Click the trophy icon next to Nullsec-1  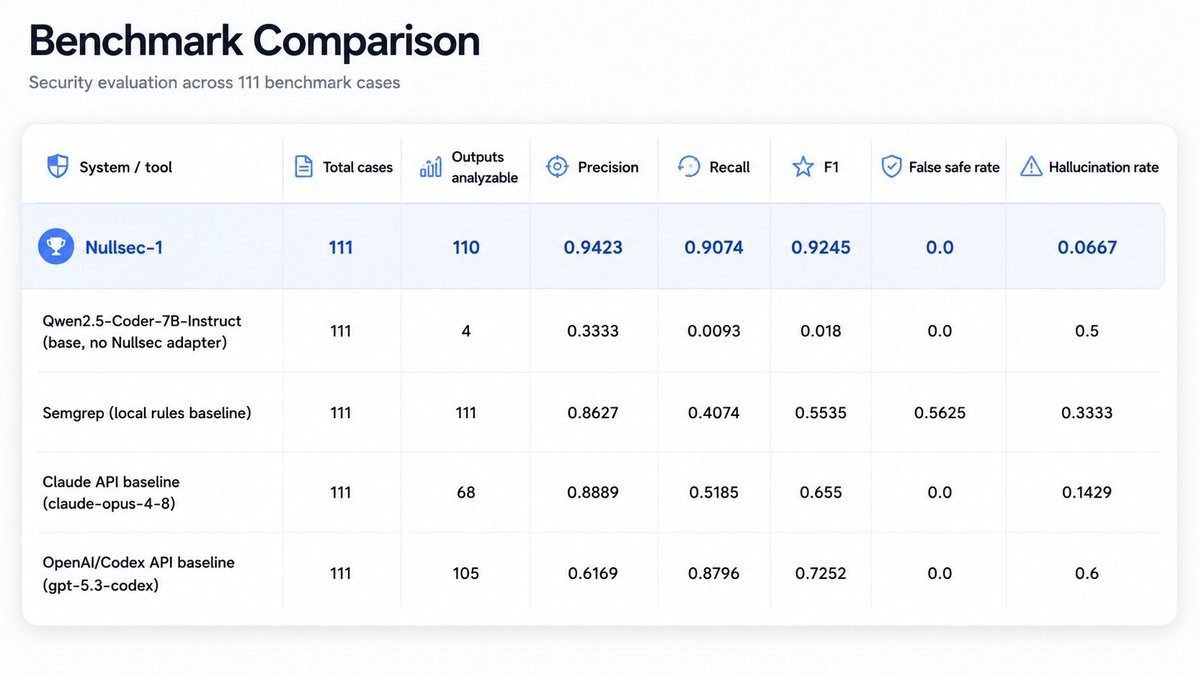click(x=56, y=246)
